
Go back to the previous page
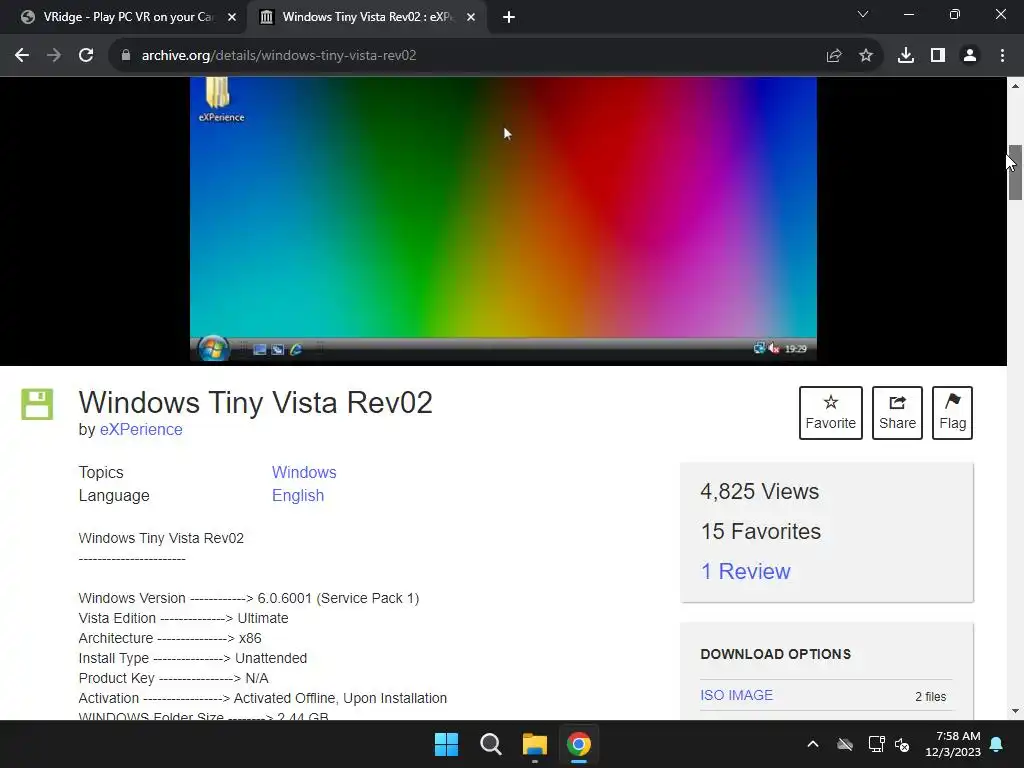pyautogui.click(x=22, y=56)
